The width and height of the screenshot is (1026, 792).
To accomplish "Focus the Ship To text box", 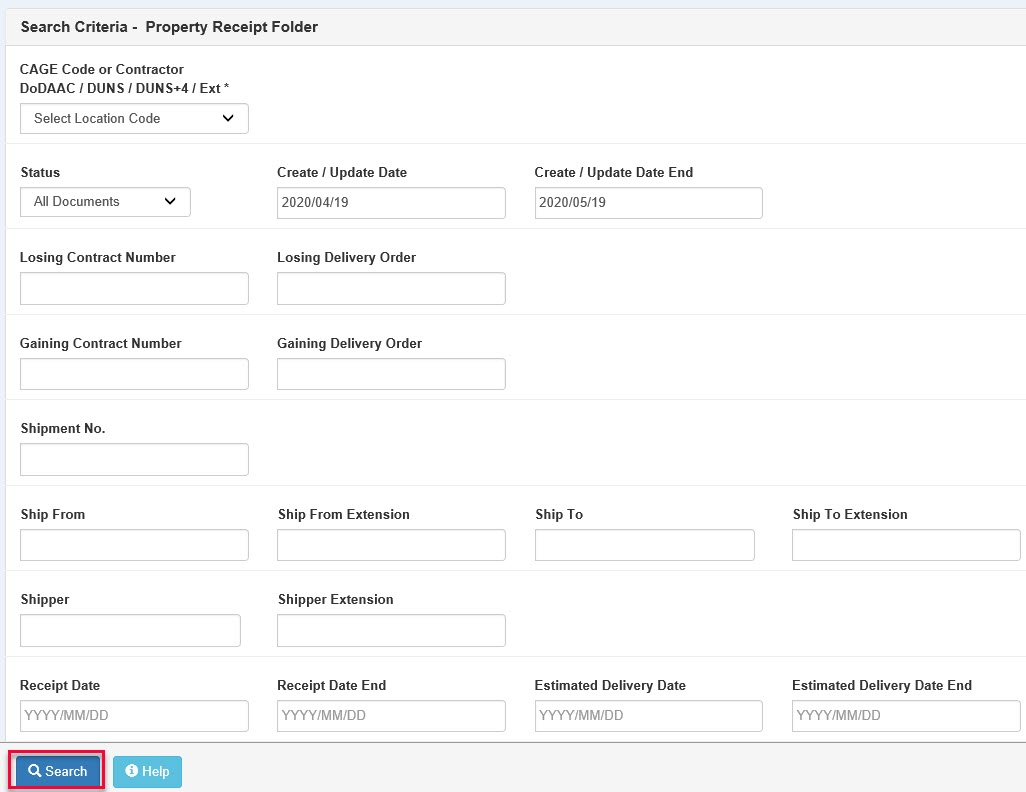I will click(x=644, y=545).
